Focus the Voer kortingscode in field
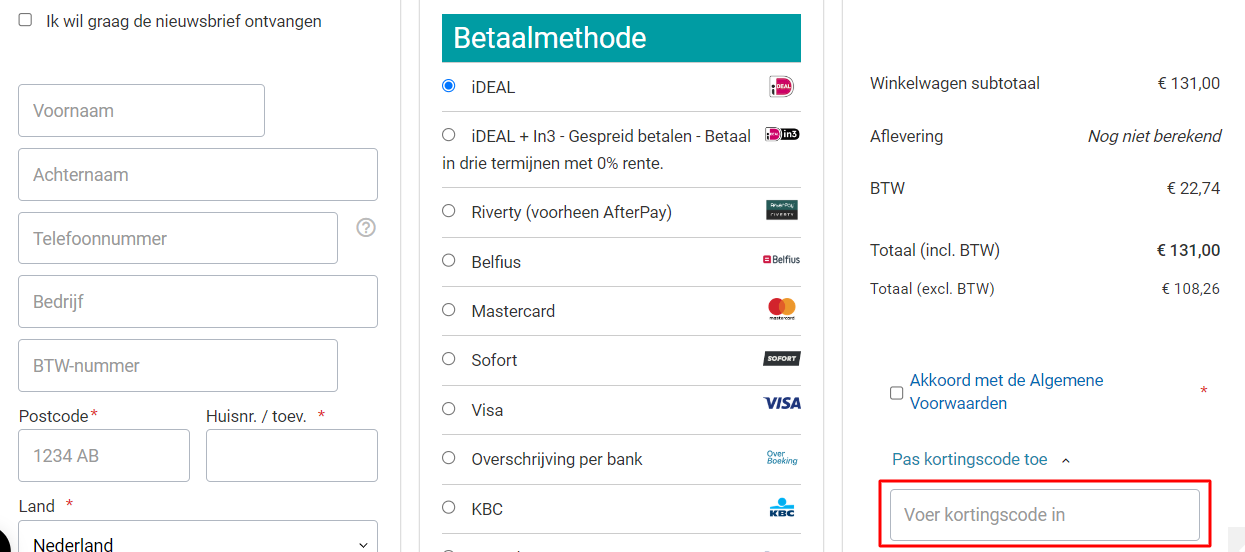The height and width of the screenshot is (552, 1245). tap(1045, 515)
